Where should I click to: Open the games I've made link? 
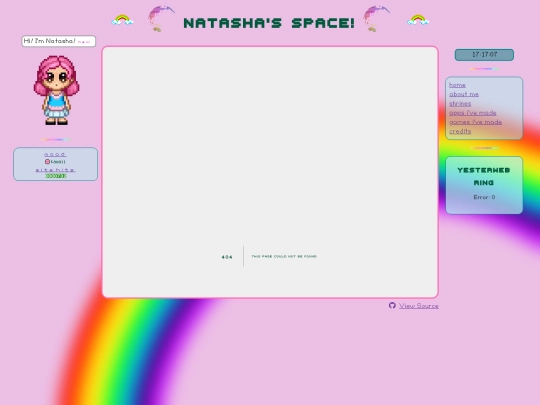click(x=475, y=122)
